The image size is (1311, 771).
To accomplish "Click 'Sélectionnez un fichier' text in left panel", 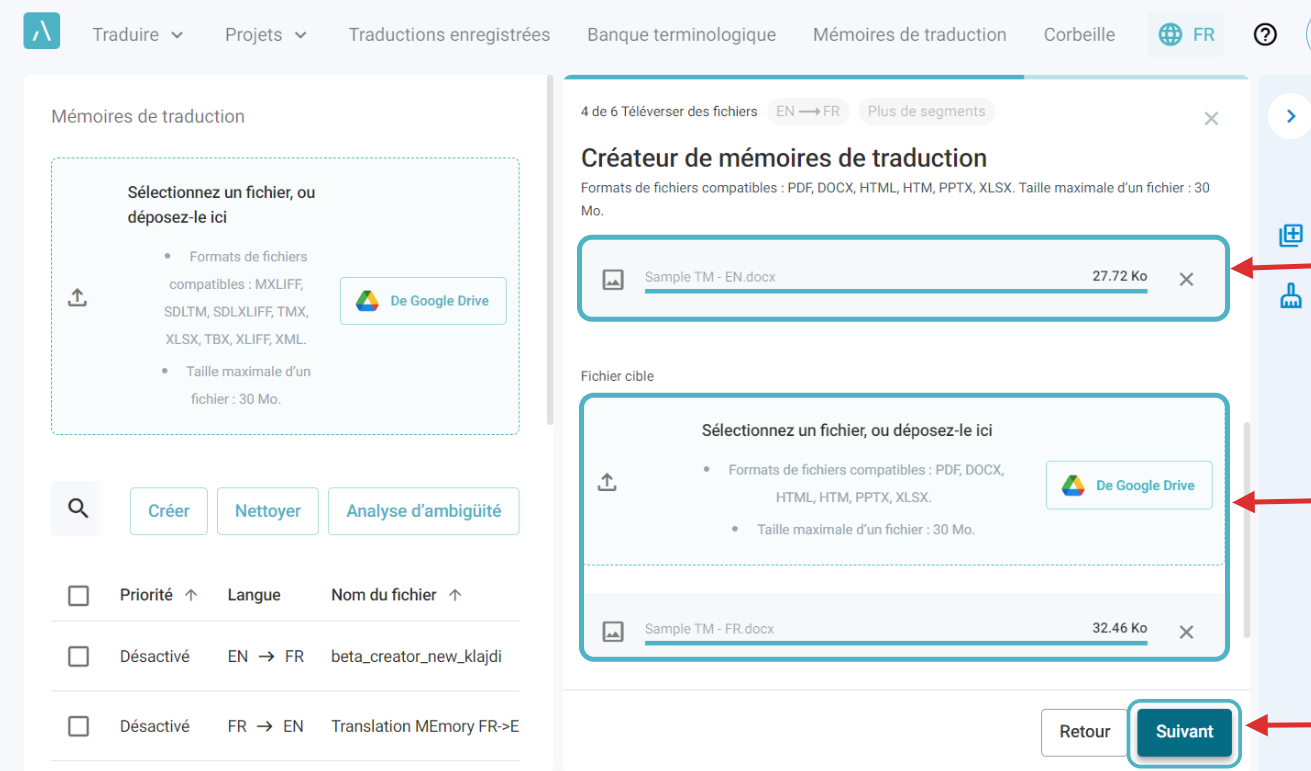I will (222, 205).
